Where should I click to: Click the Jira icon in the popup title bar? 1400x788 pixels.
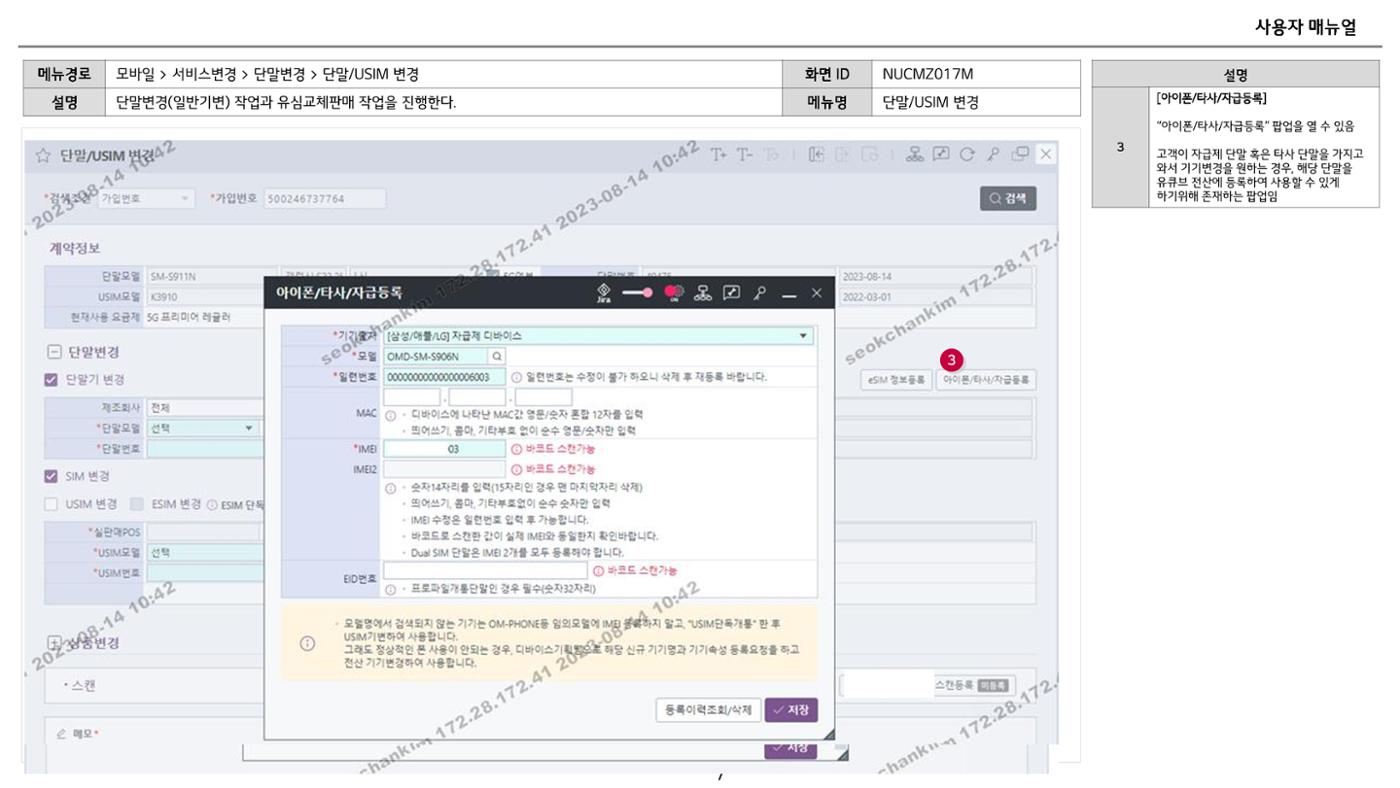[x=603, y=292]
